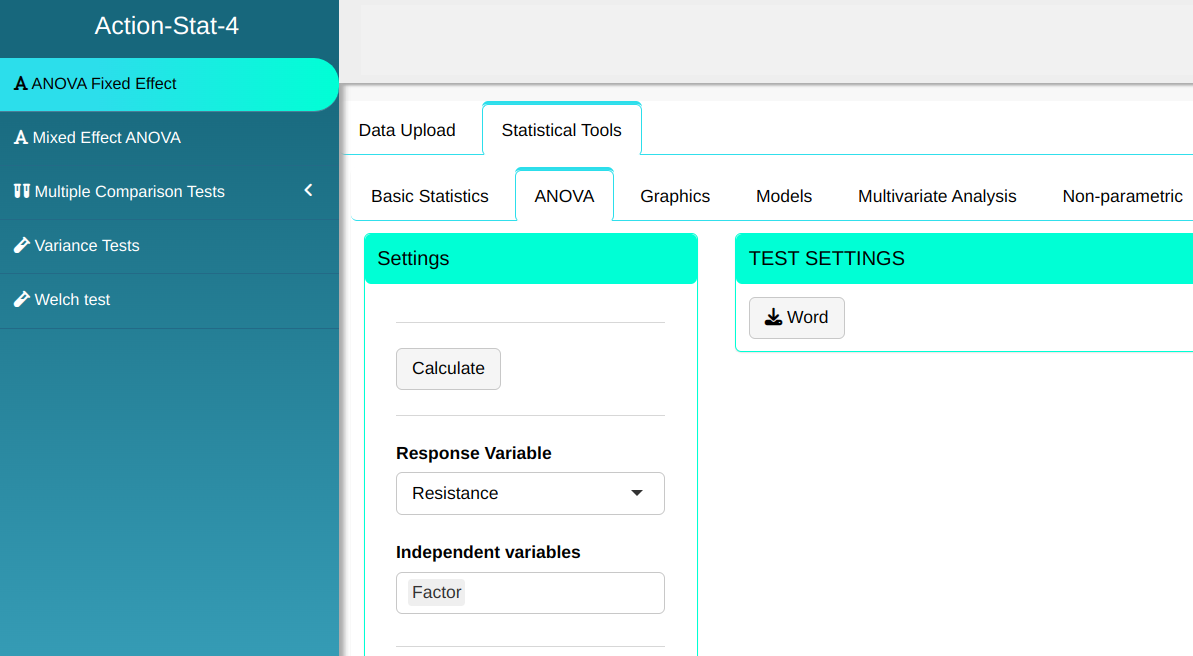Open the Response Variable dropdown

point(529,493)
